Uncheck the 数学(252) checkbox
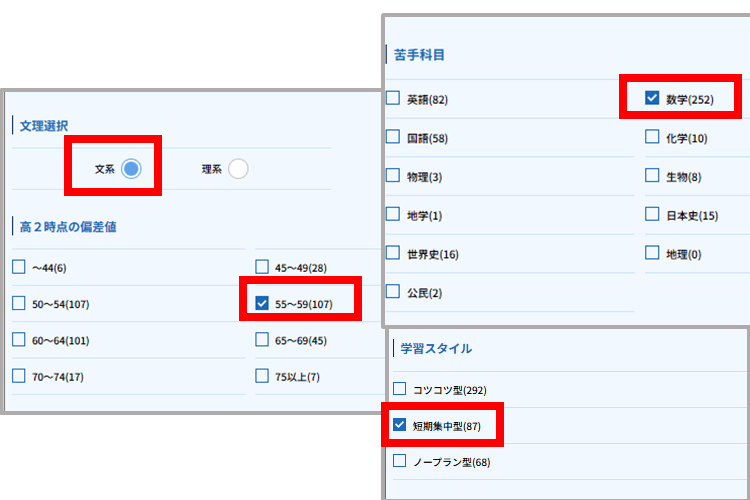The width and height of the screenshot is (750, 500). [x=652, y=98]
